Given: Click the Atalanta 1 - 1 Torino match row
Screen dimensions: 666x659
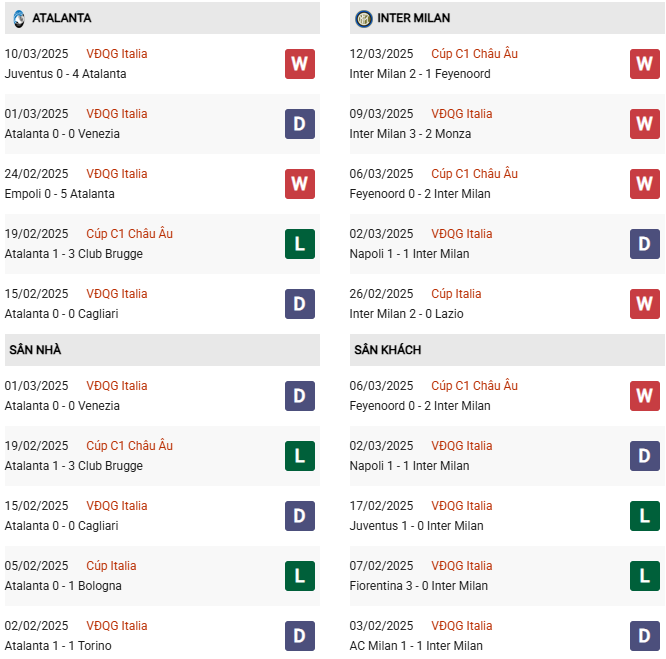Looking at the screenshot, I should tap(58, 646).
